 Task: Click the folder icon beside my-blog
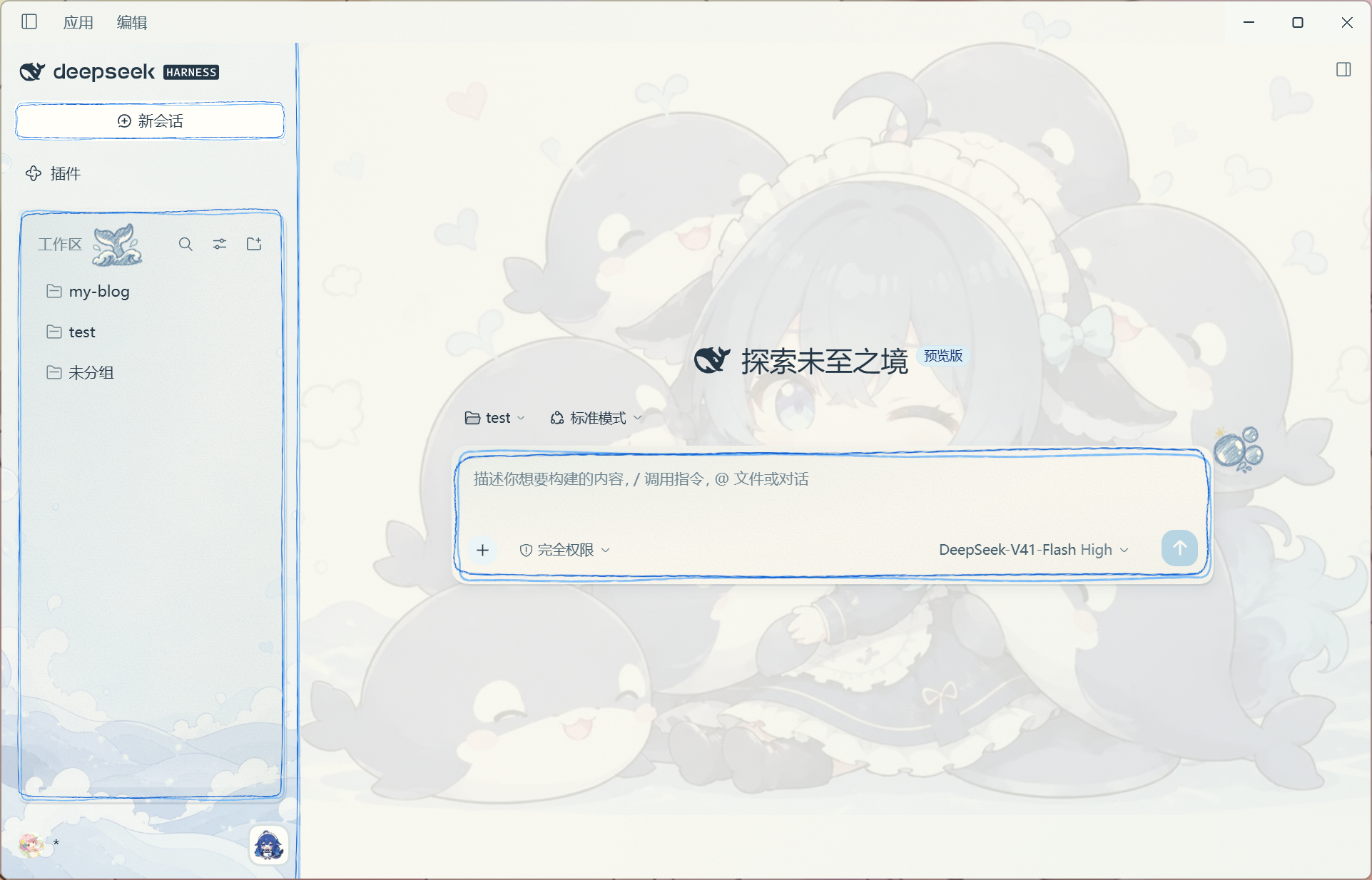[x=54, y=291]
